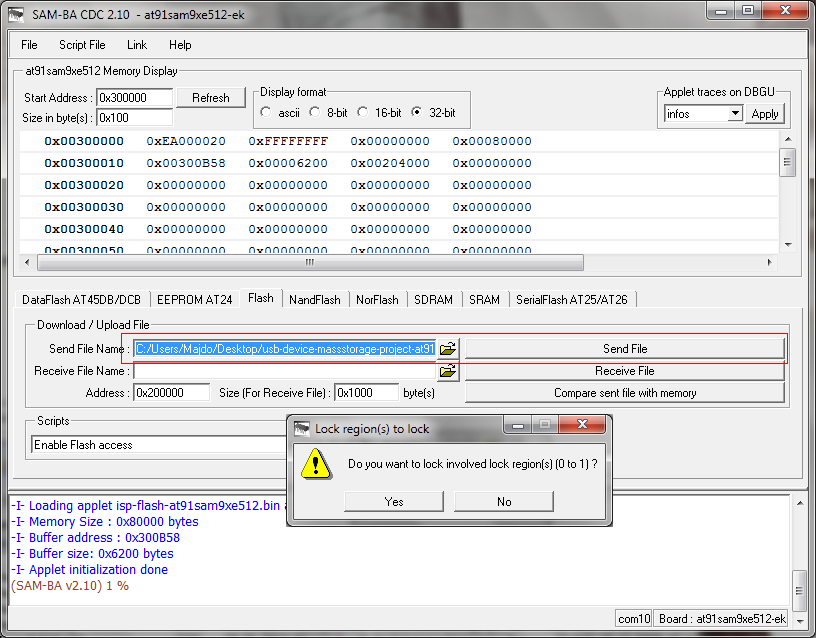The image size is (816, 638).
Task: Click memory value 0xEA000020
Action: click(186, 141)
